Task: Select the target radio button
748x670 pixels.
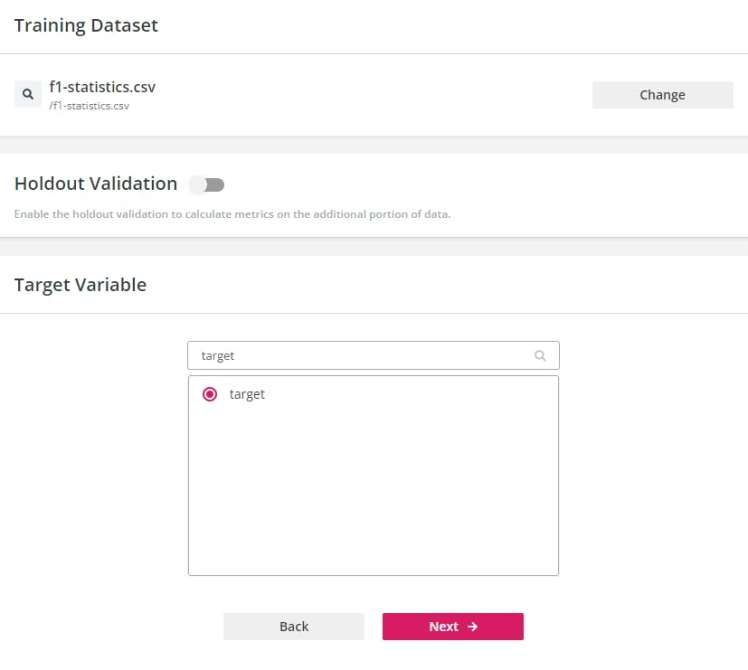Action: (210, 394)
